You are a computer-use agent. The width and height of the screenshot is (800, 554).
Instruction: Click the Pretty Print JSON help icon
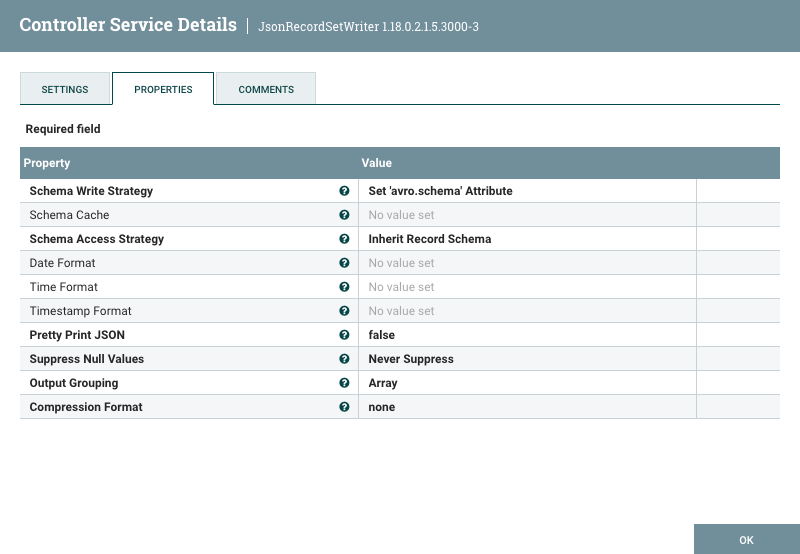point(344,335)
